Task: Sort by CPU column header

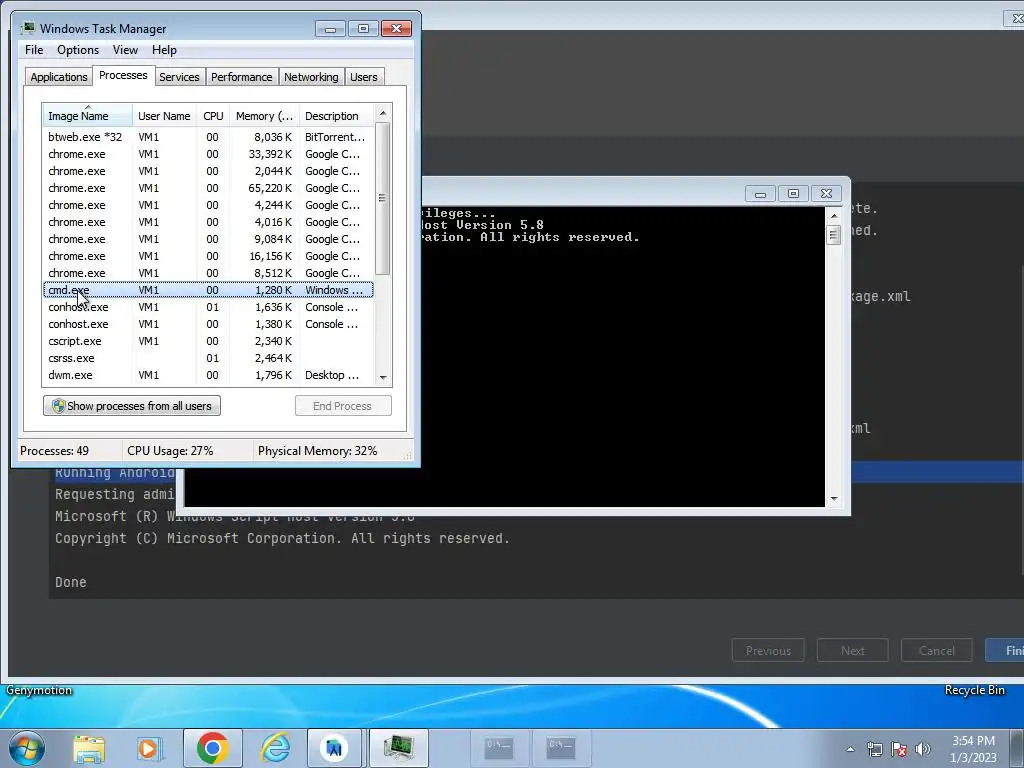Action: [x=213, y=116]
